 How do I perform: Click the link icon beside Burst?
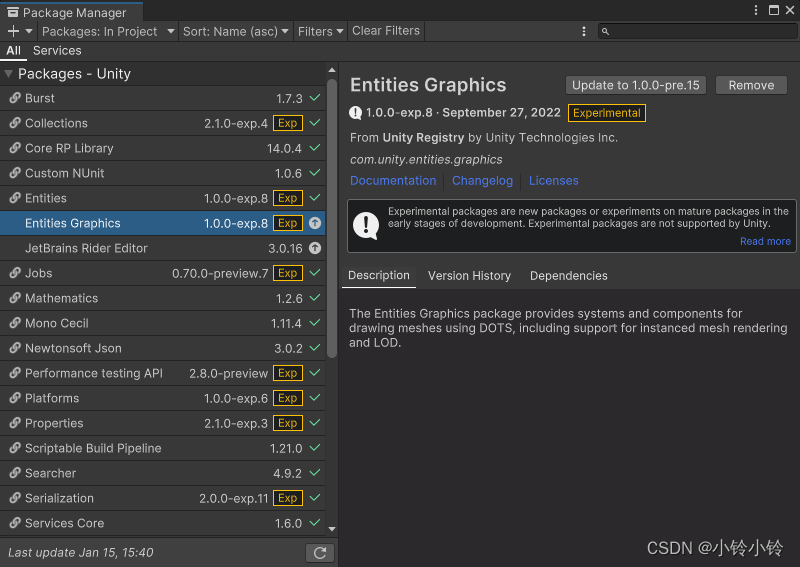click(x=15, y=98)
